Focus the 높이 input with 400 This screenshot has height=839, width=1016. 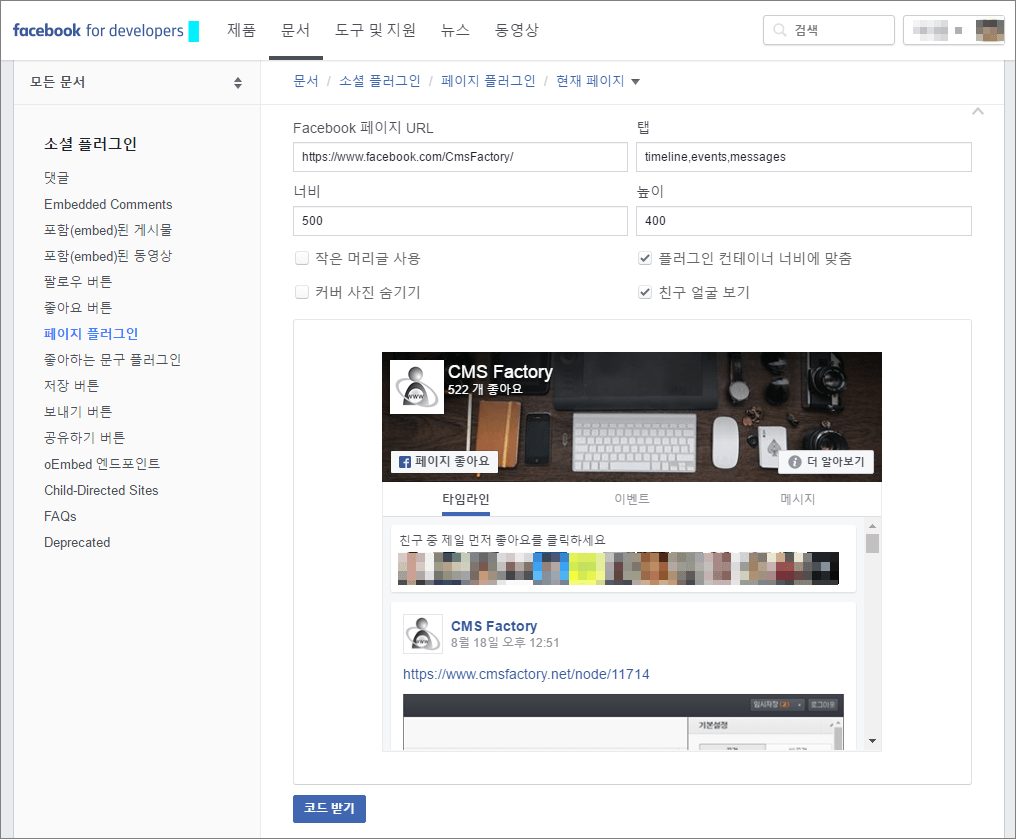click(803, 221)
